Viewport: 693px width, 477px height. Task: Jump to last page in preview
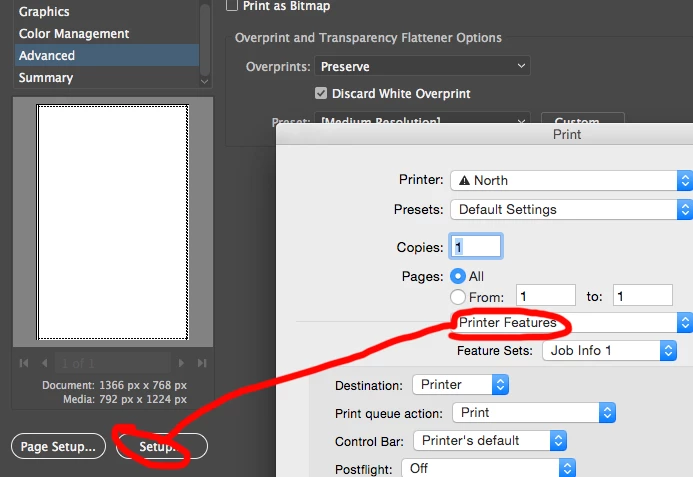(202, 363)
